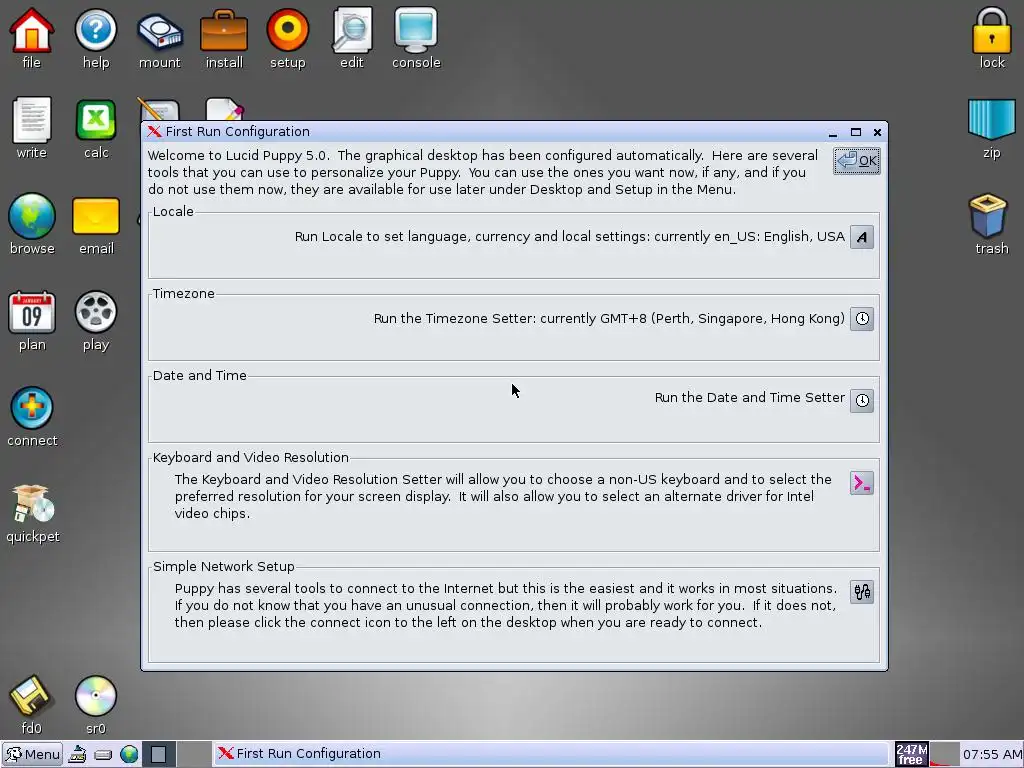The width and height of the screenshot is (1024, 768).
Task: Switch to the second virtual desktop pager
Action: point(193,754)
